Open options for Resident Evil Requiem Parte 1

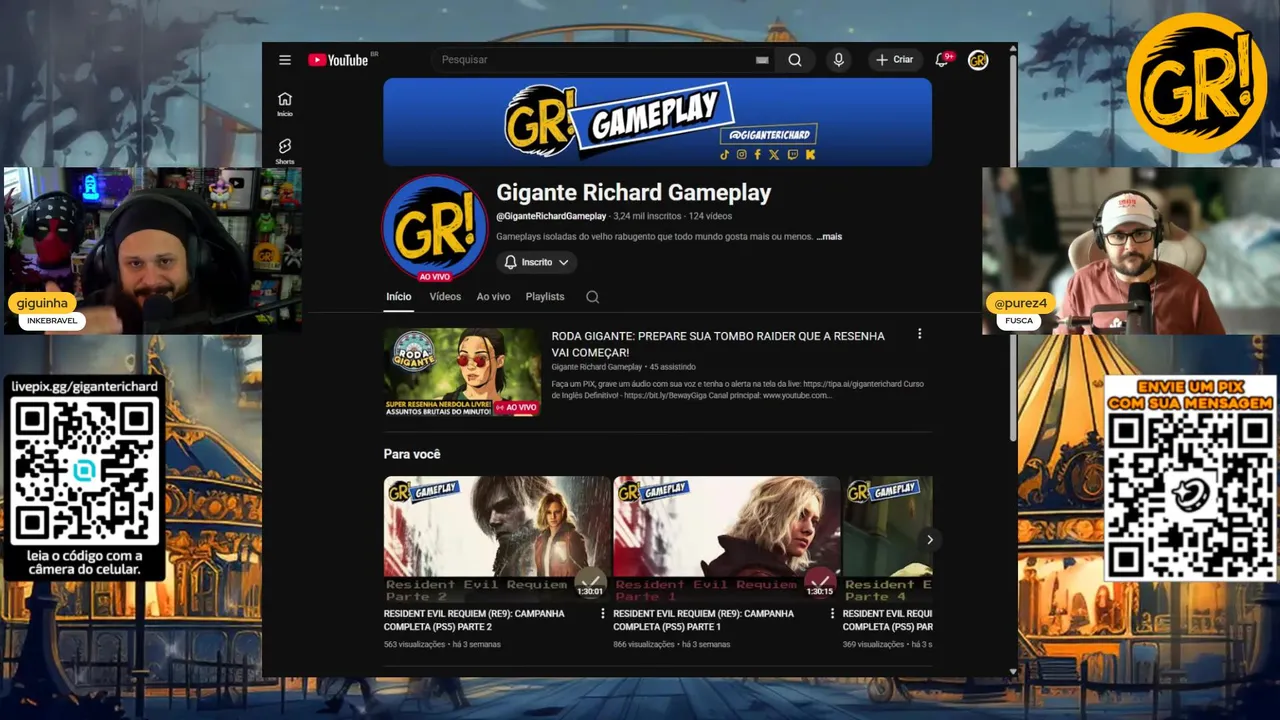click(832, 613)
